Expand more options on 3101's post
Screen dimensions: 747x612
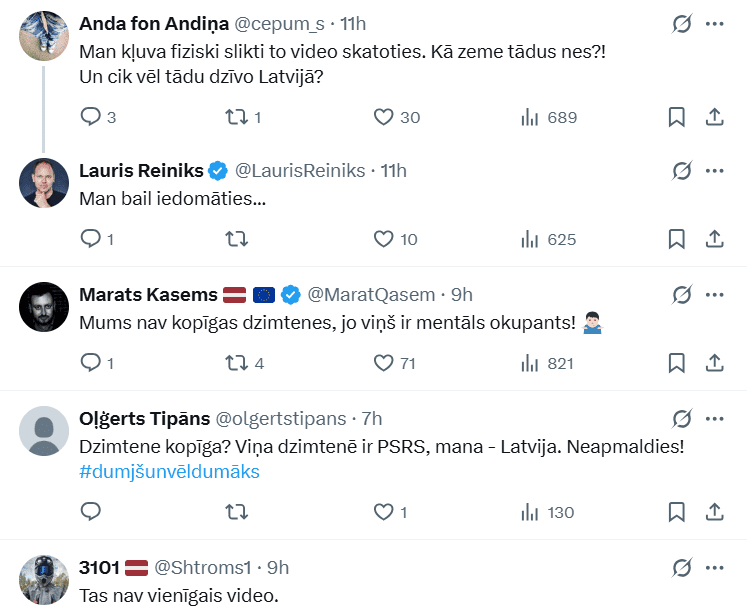coord(715,568)
